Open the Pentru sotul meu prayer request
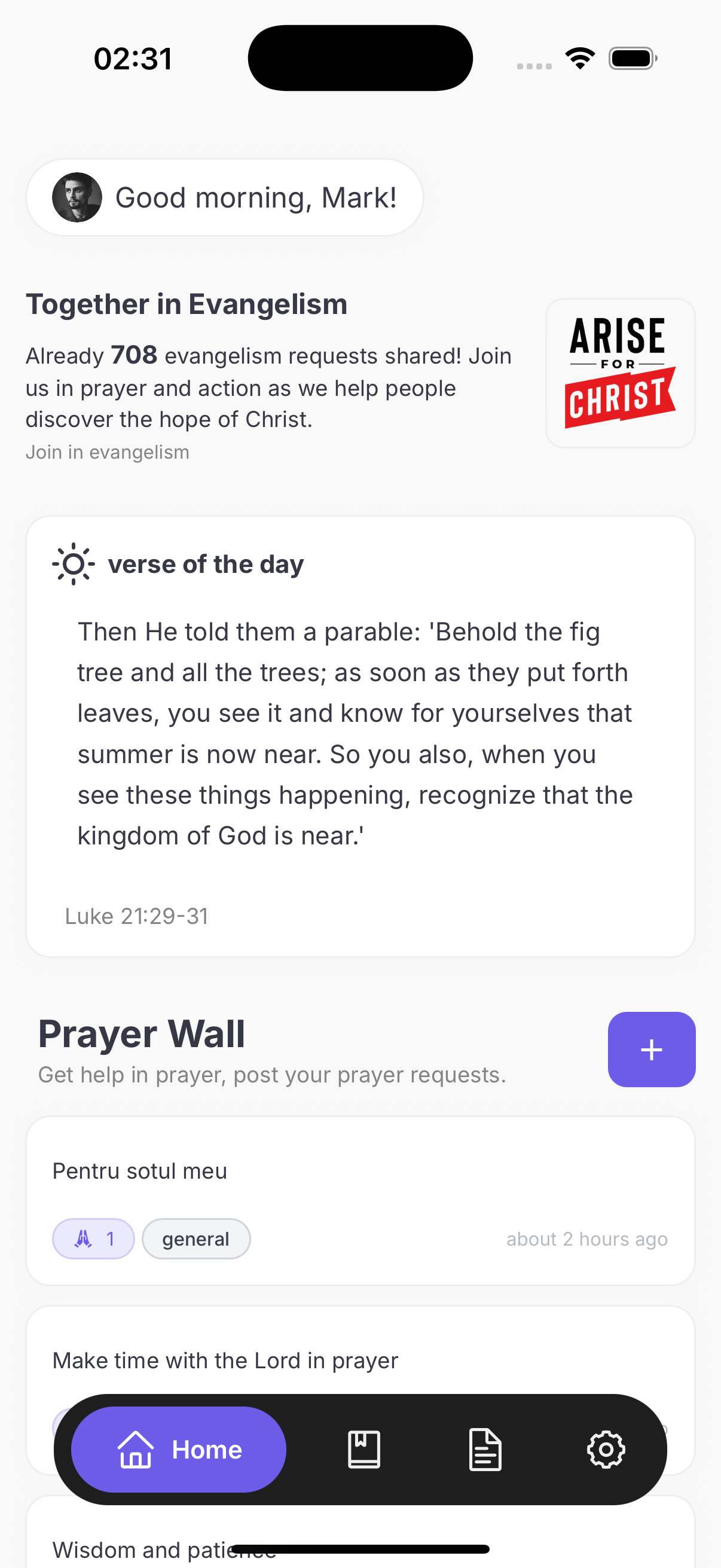The height and width of the screenshot is (1568, 721). [140, 1171]
